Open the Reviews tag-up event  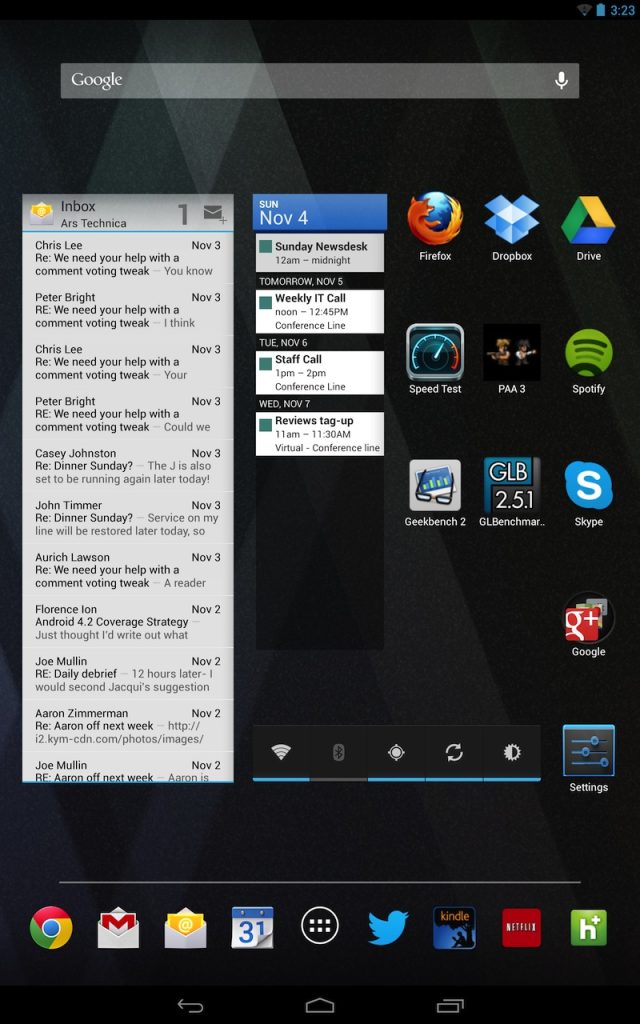tap(320, 434)
